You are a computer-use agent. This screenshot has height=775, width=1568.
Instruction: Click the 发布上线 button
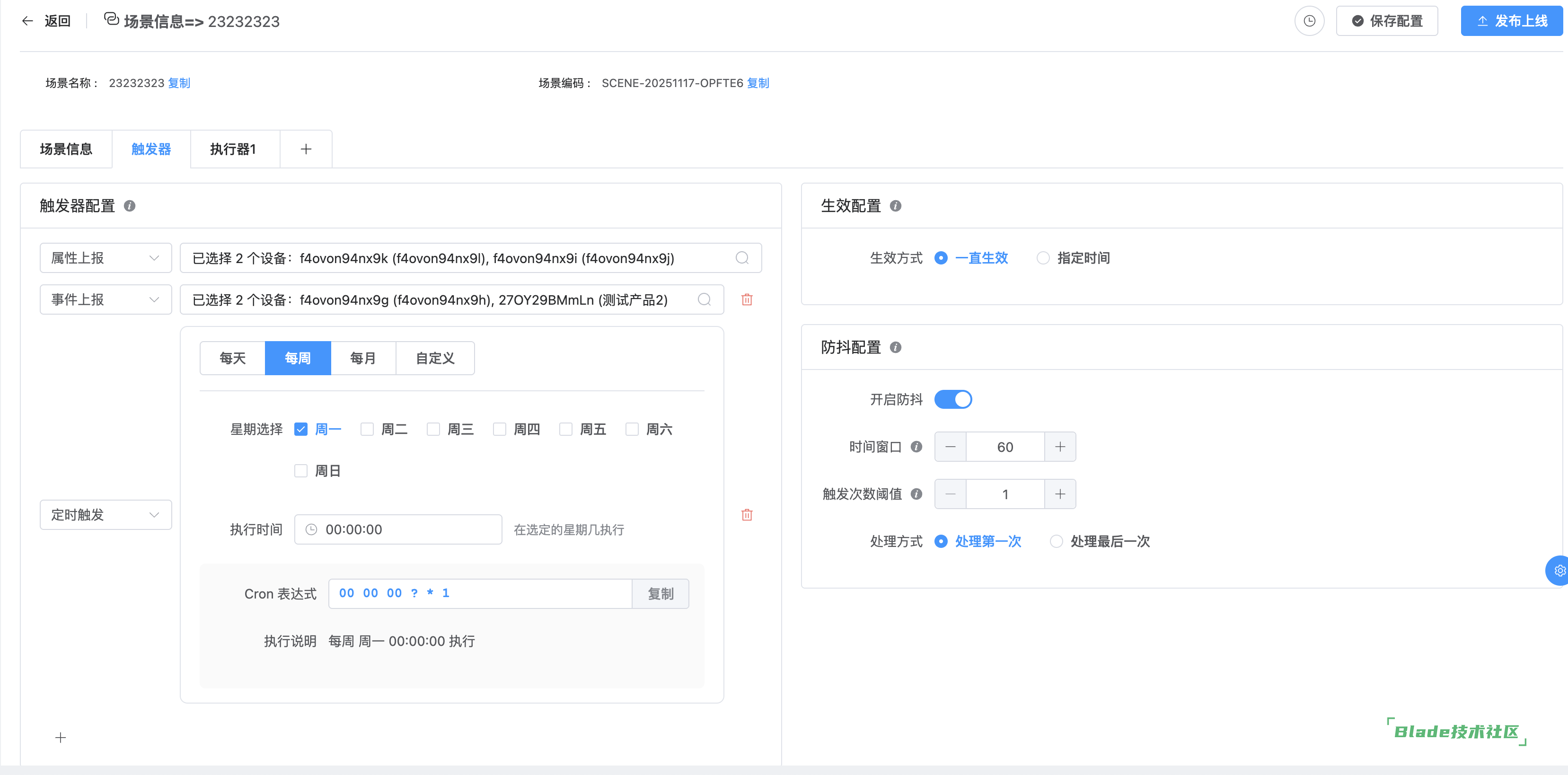click(1512, 21)
